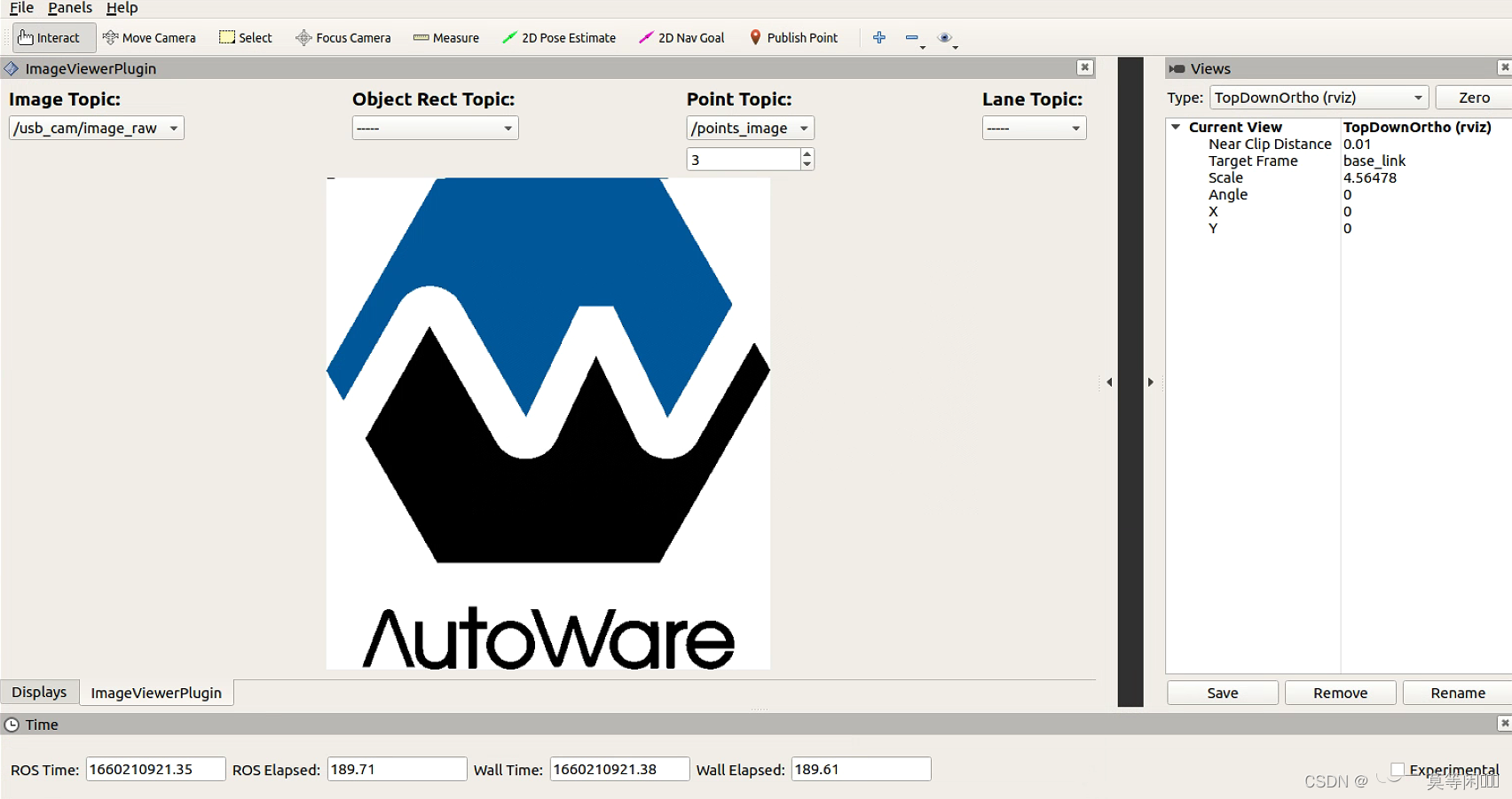Collapse panel using left splitter arrow
The width and height of the screenshot is (1512, 799).
click(1109, 382)
